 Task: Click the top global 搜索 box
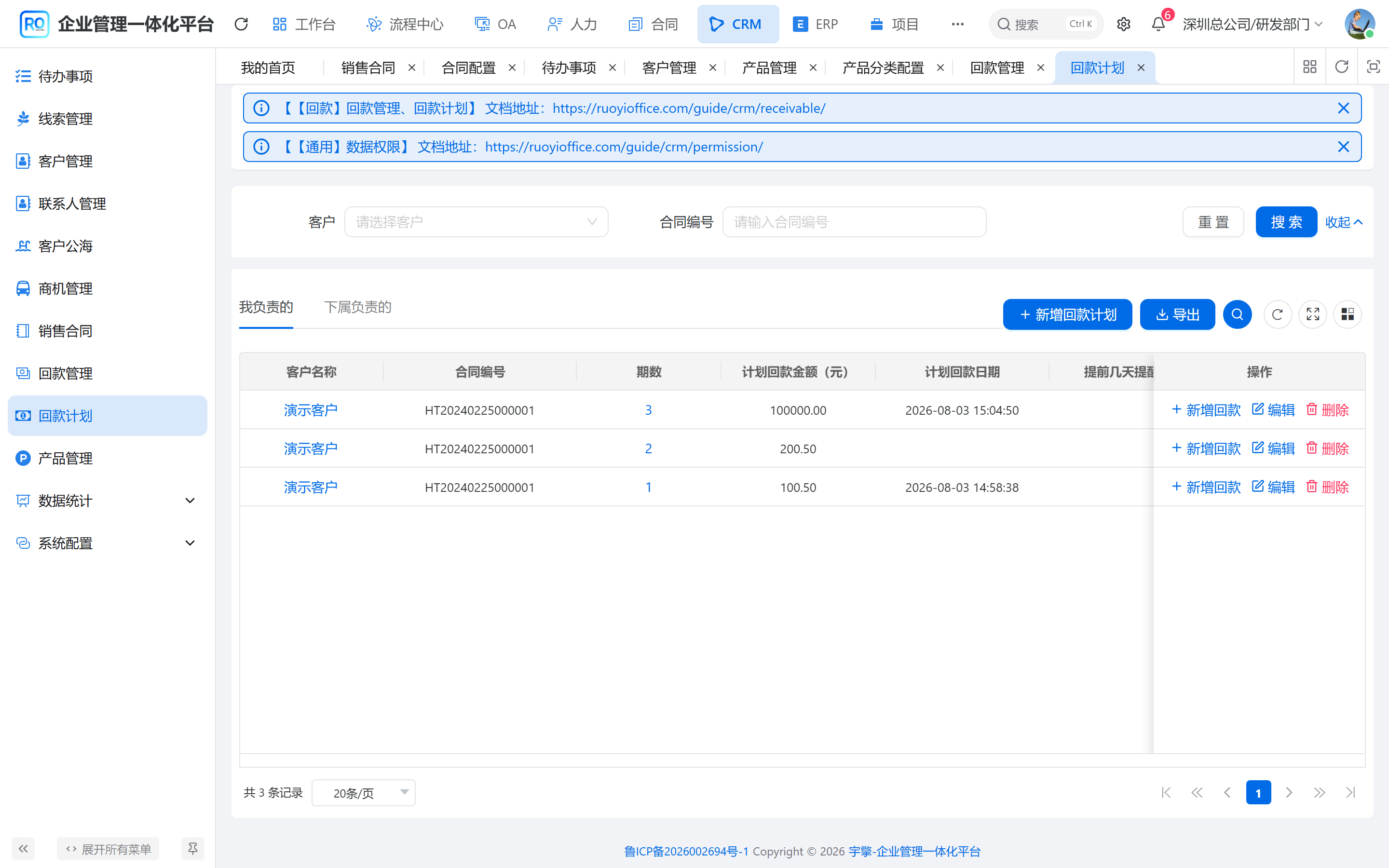[1046, 24]
